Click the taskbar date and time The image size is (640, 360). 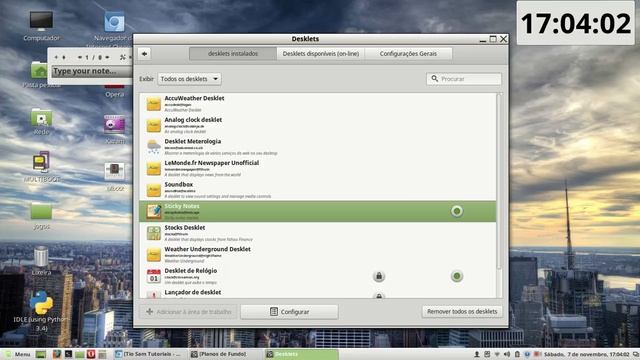586,354
